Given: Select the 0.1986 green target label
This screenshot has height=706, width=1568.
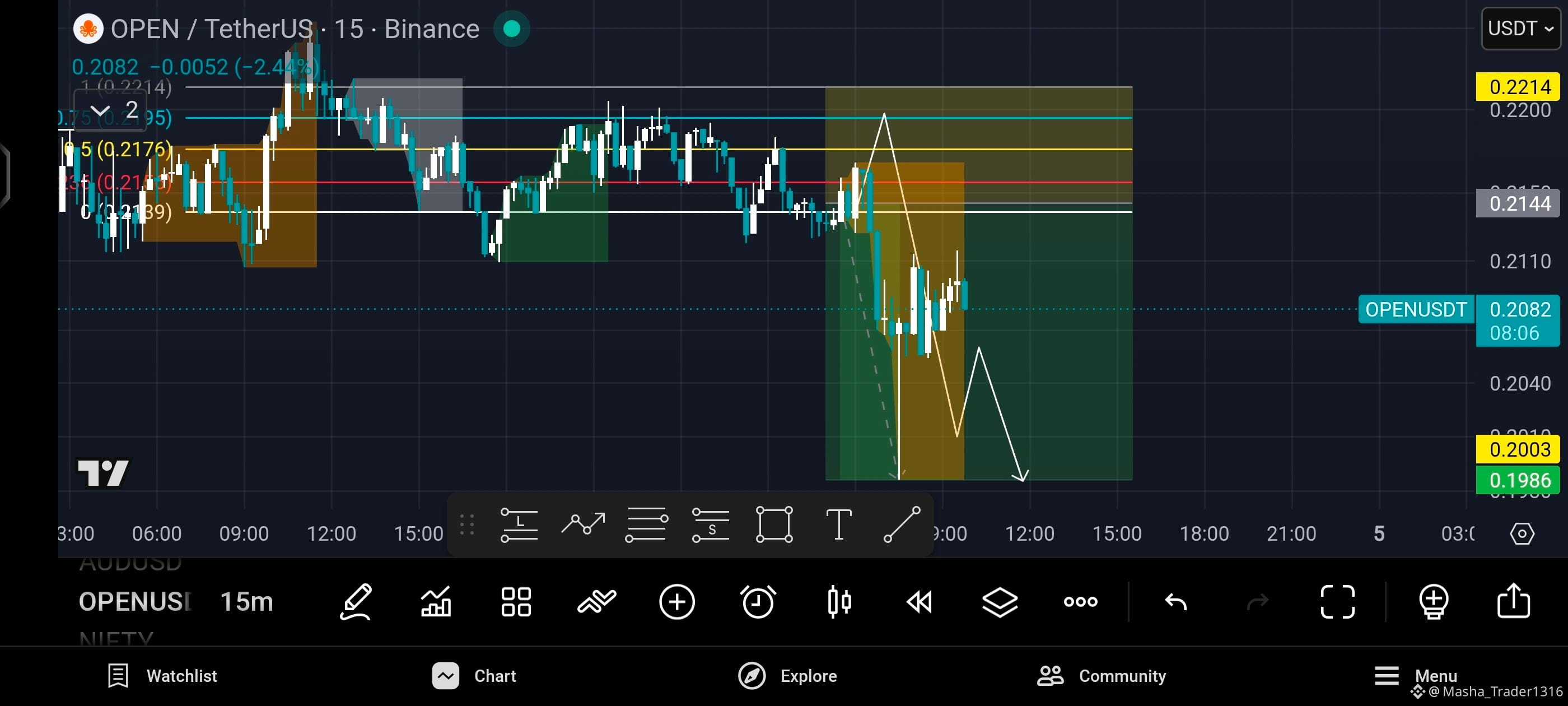Looking at the screenshot, I should [x=1519, y=480].
